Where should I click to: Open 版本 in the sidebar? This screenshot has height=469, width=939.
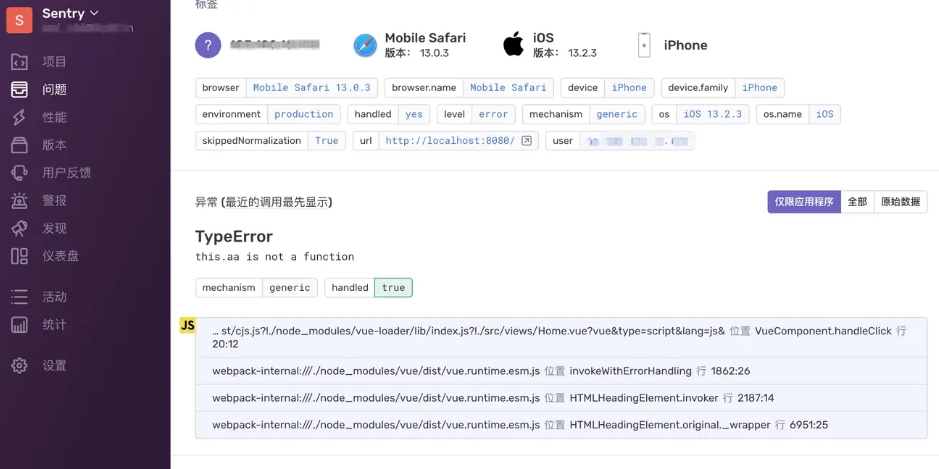(x=54, y=145)
